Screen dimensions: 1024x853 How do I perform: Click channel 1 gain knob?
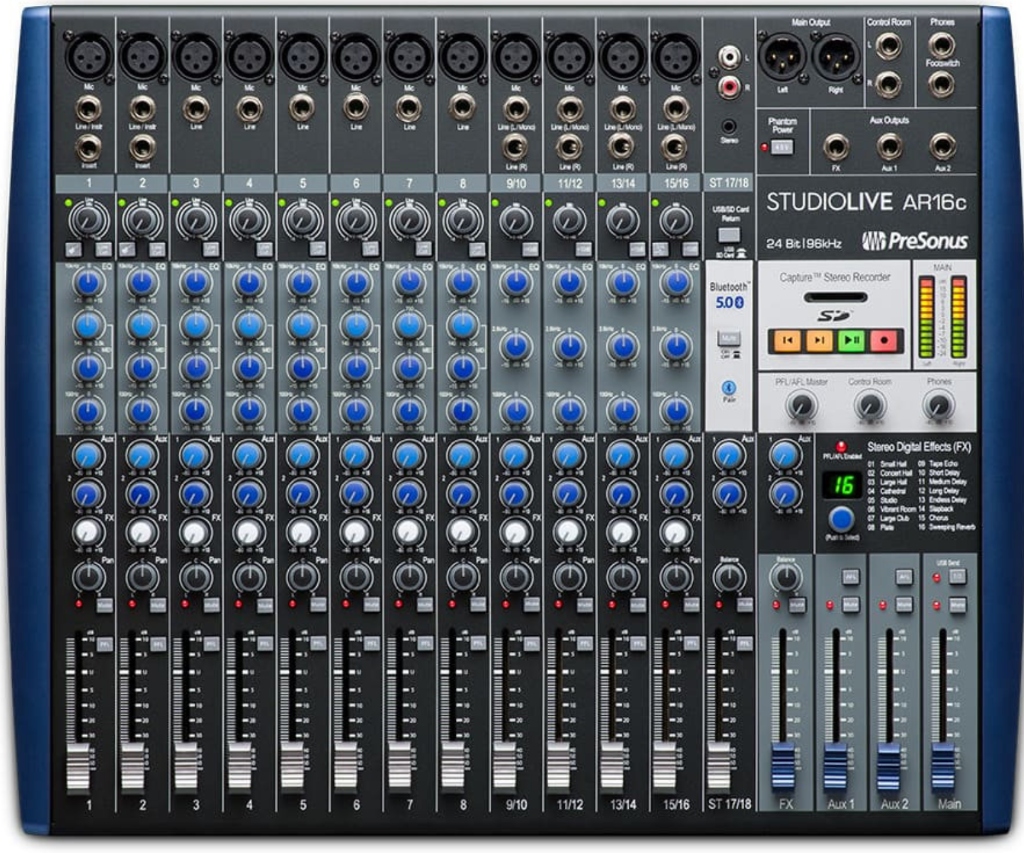click(x=89, y=220)
